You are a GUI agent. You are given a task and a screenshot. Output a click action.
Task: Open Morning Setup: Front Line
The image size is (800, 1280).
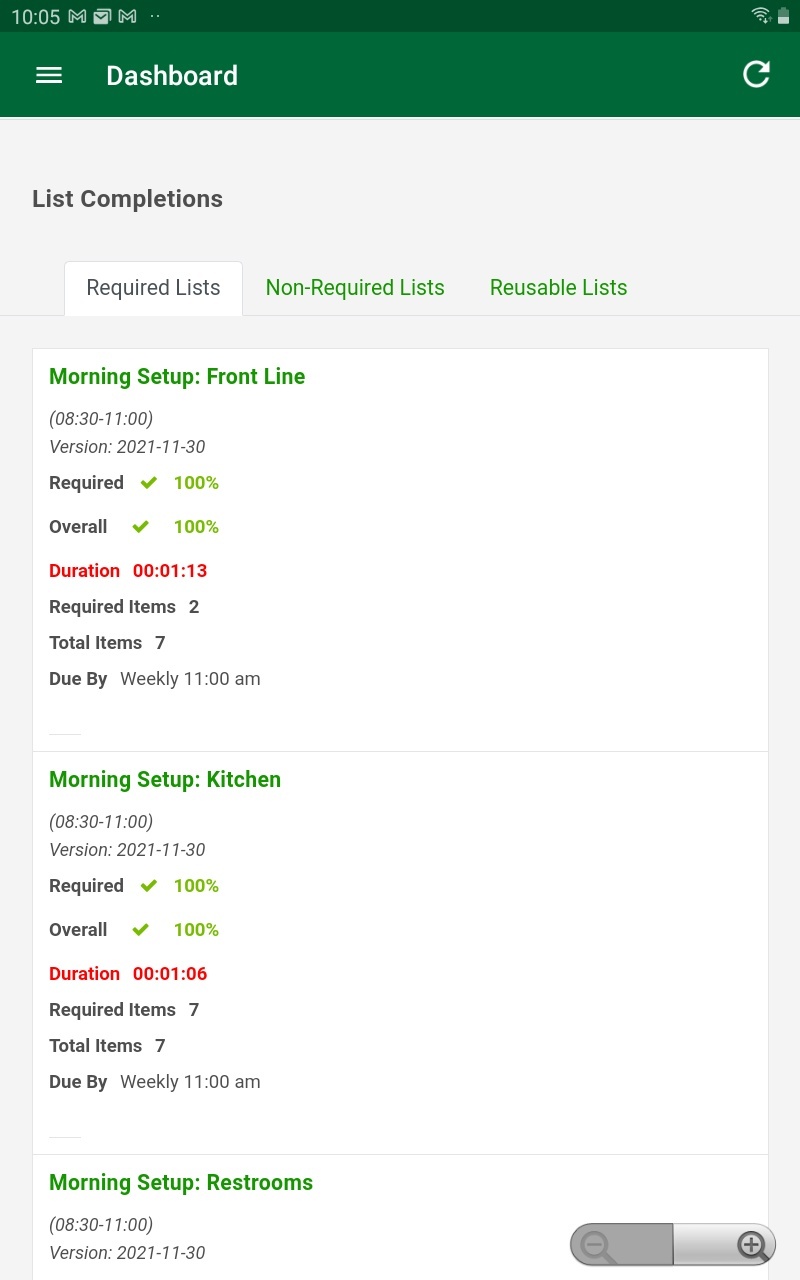177,377
